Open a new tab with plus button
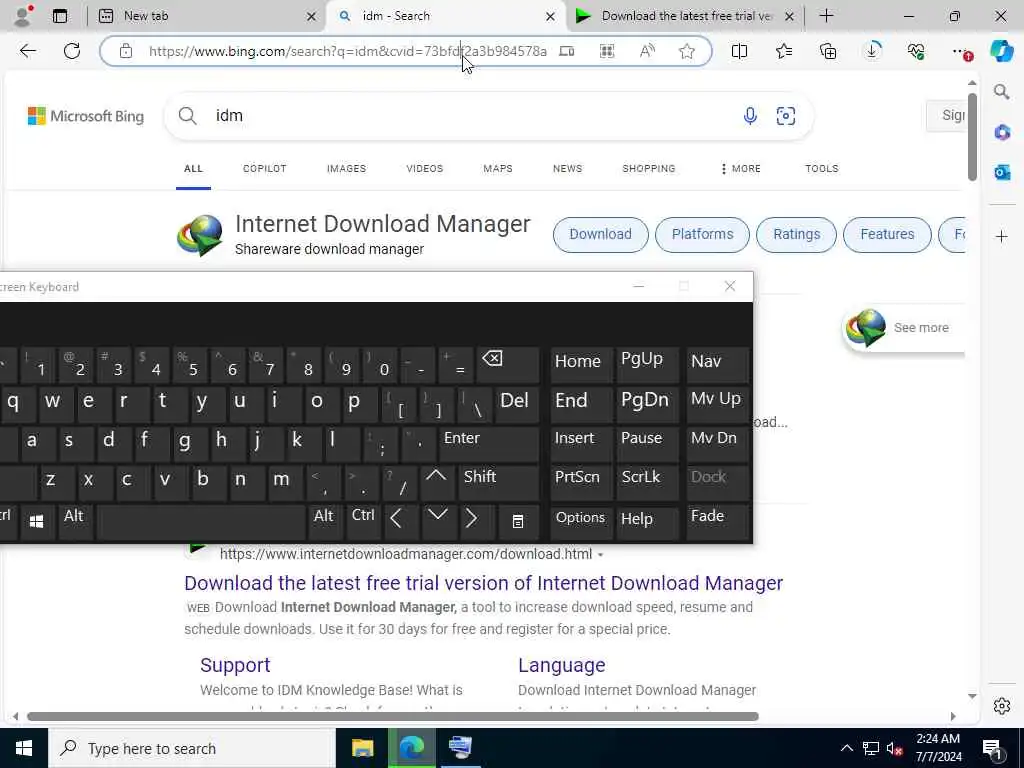This screenshot has height=768, width=1024. [x=826, y=16]
